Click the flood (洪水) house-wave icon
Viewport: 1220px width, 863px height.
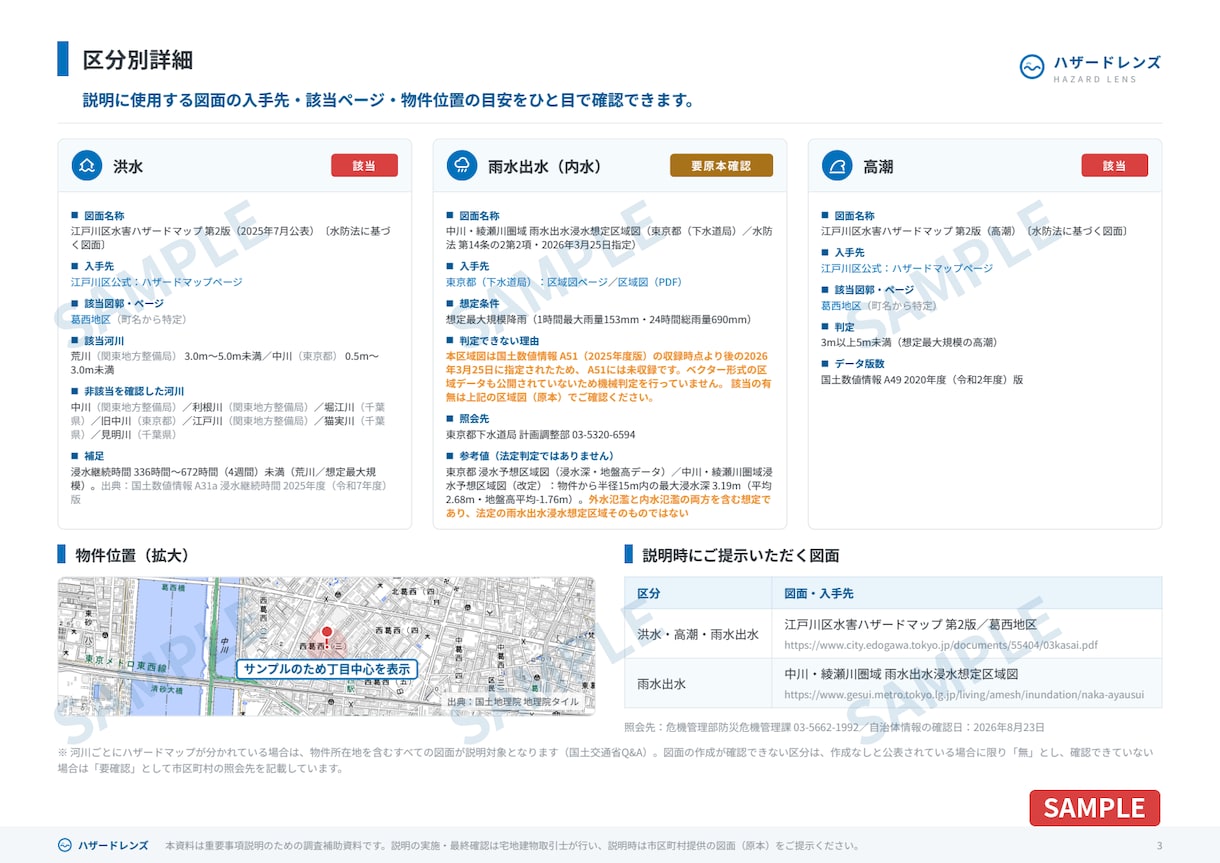click(x=87, y=166)
